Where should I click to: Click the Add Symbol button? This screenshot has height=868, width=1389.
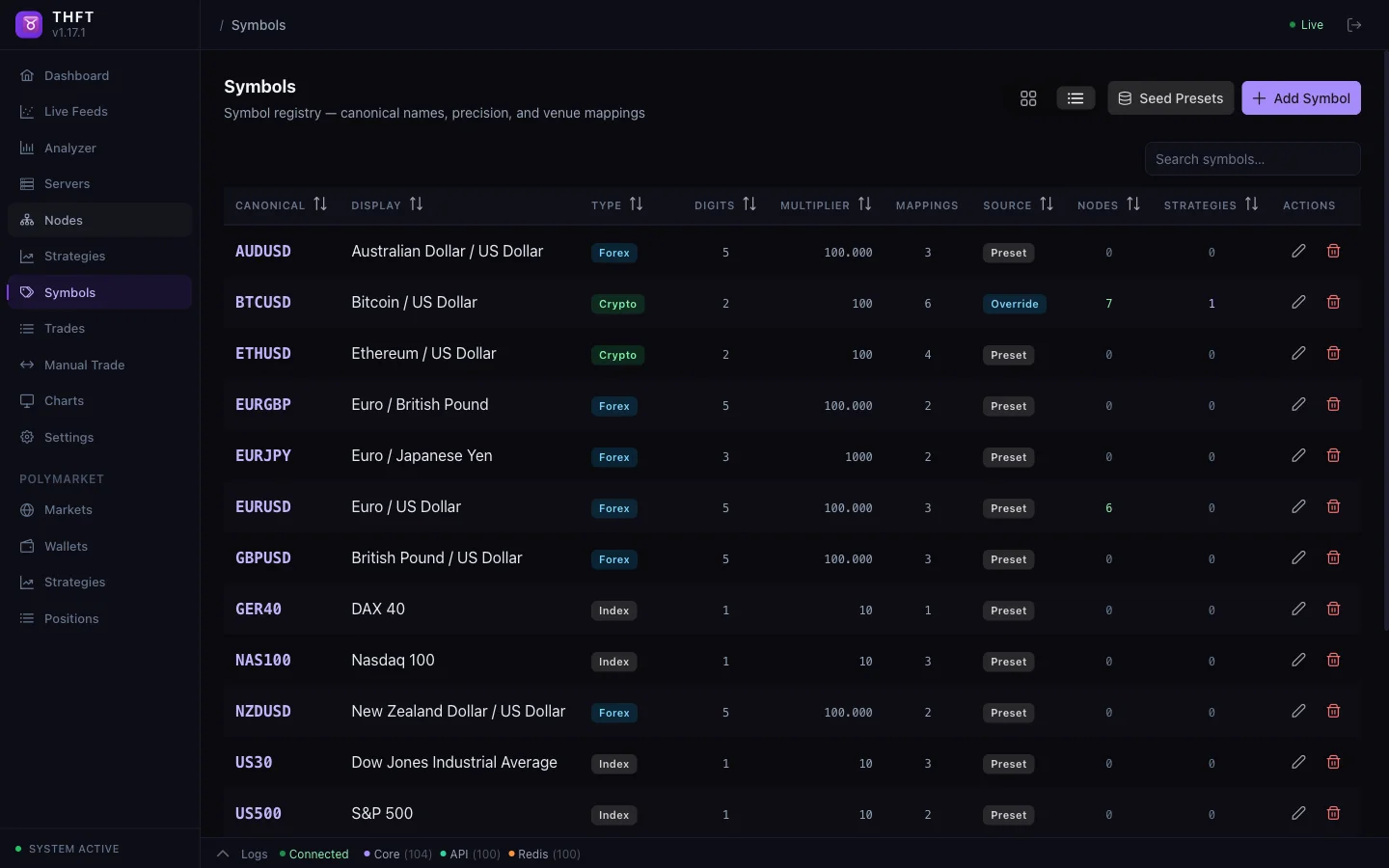pyautogui.click(x=1300, y=98)
